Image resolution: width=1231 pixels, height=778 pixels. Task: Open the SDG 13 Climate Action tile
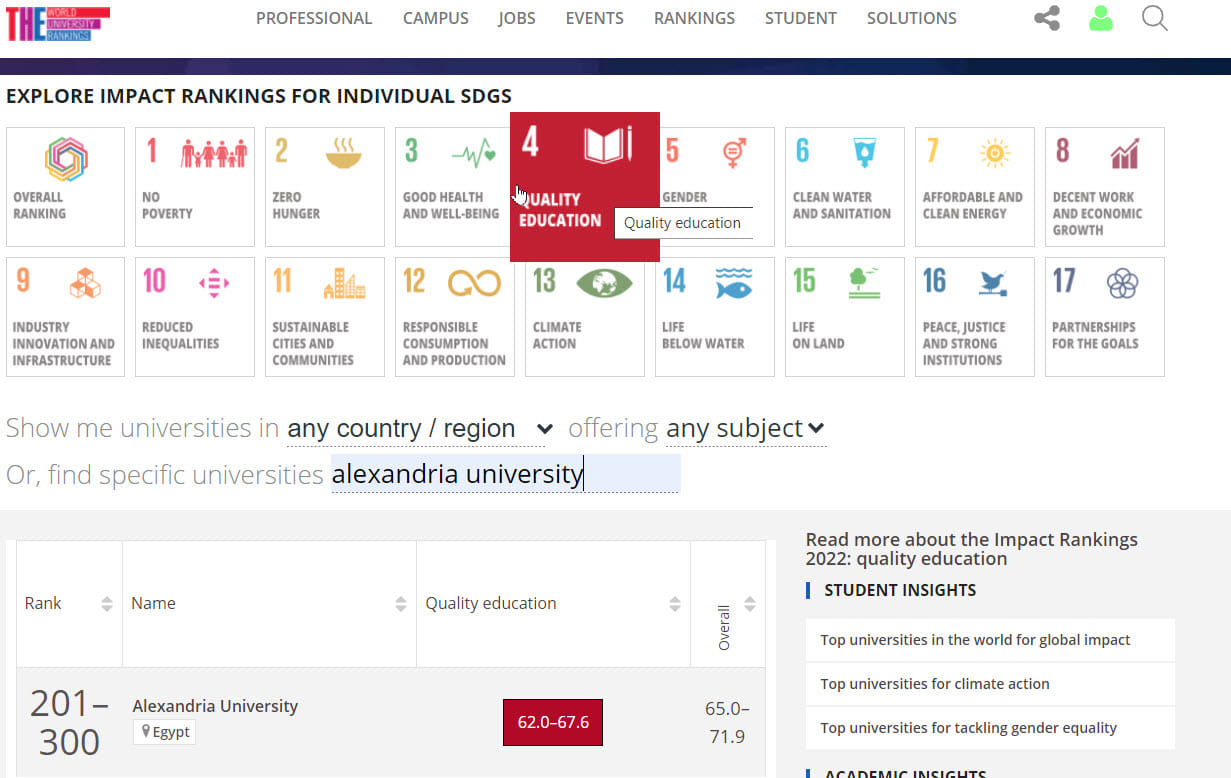[584, 317]
